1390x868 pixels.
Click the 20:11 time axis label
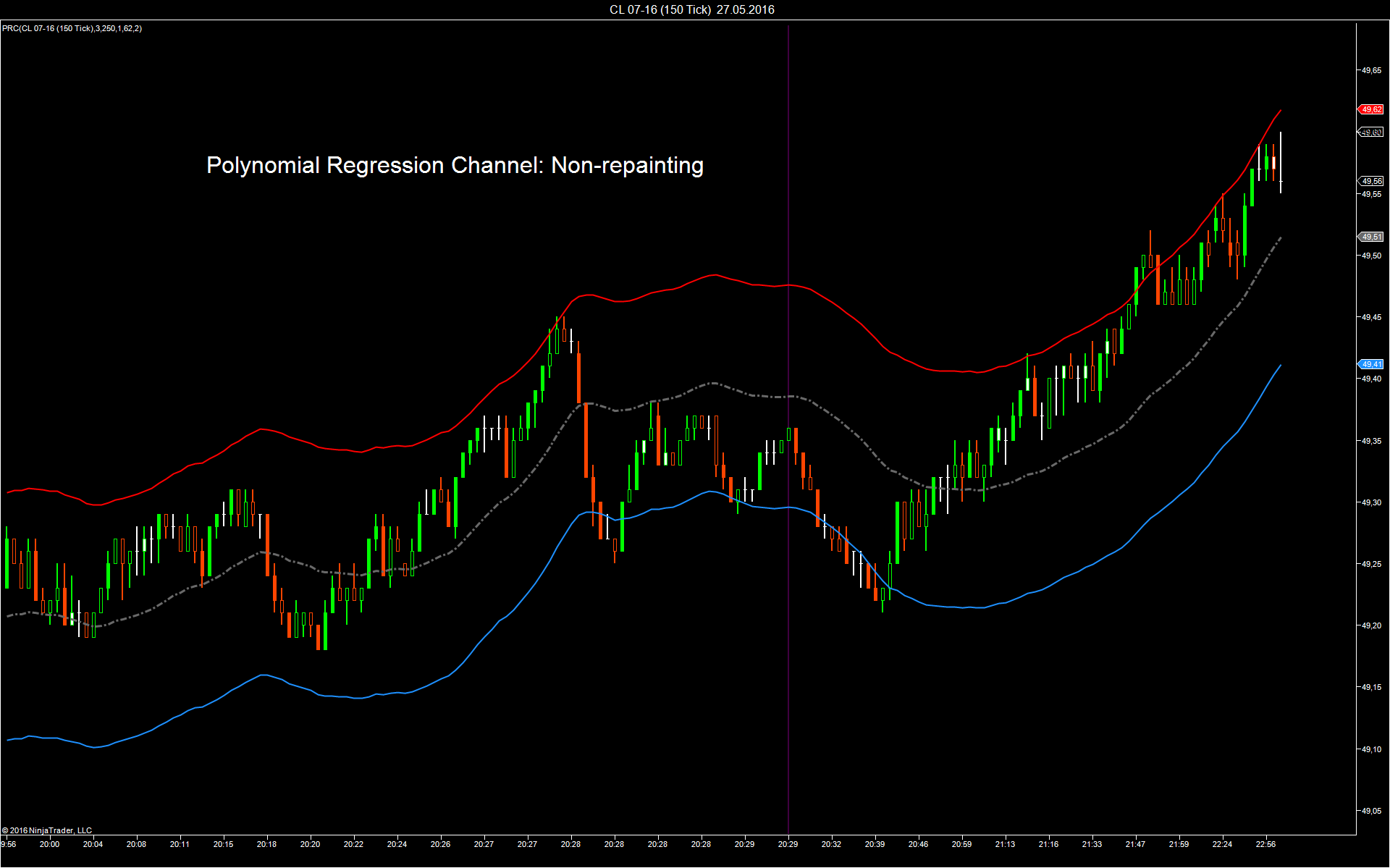[180, 844]
